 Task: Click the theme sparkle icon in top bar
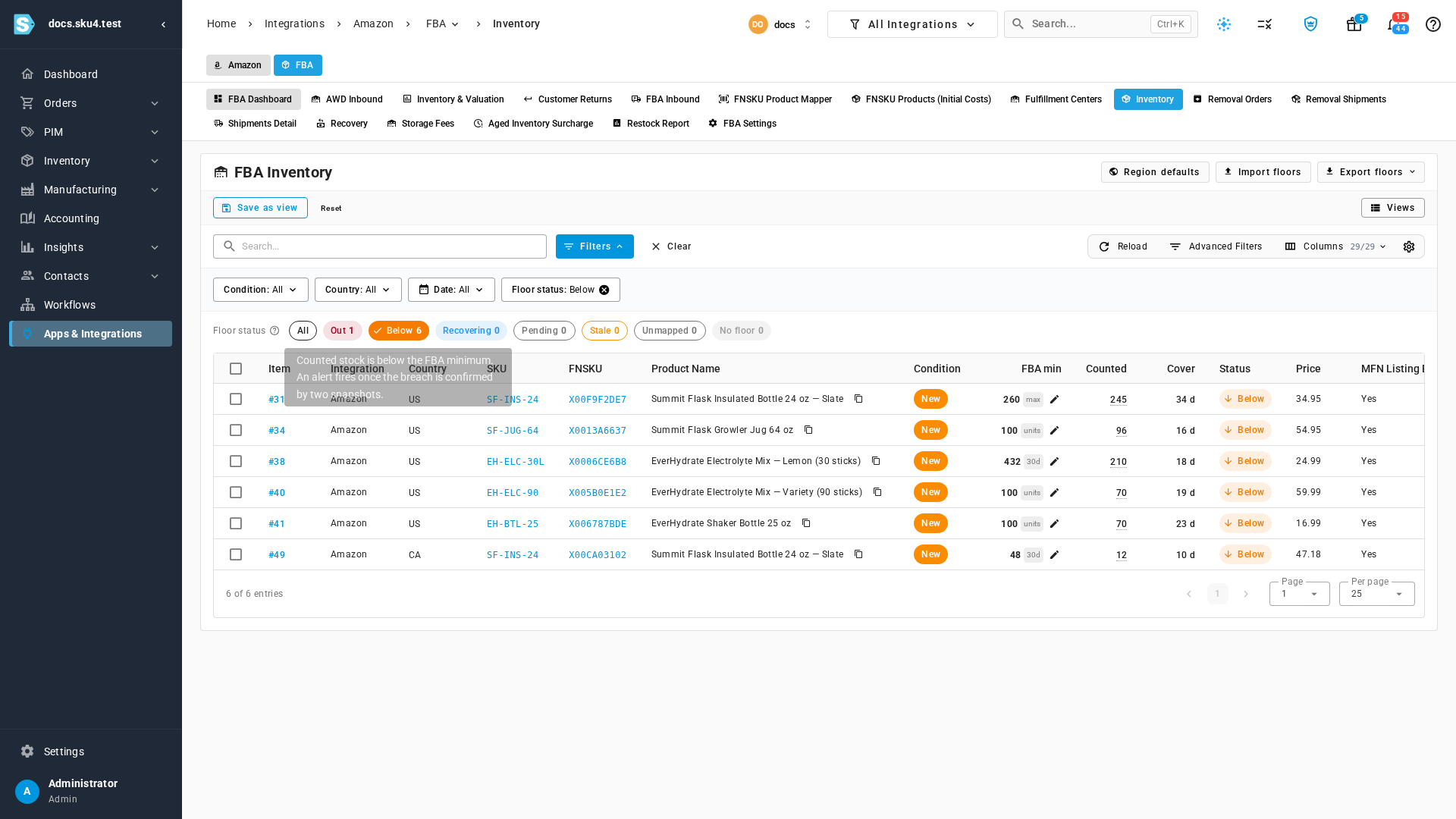[x=1224, y=24]
